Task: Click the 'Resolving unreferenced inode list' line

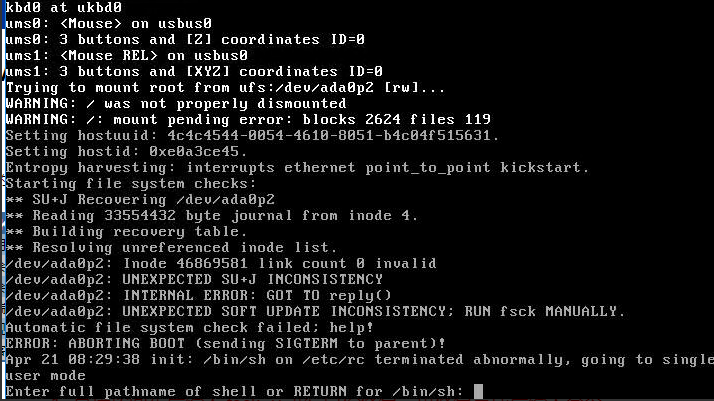Action: [171, 247]
